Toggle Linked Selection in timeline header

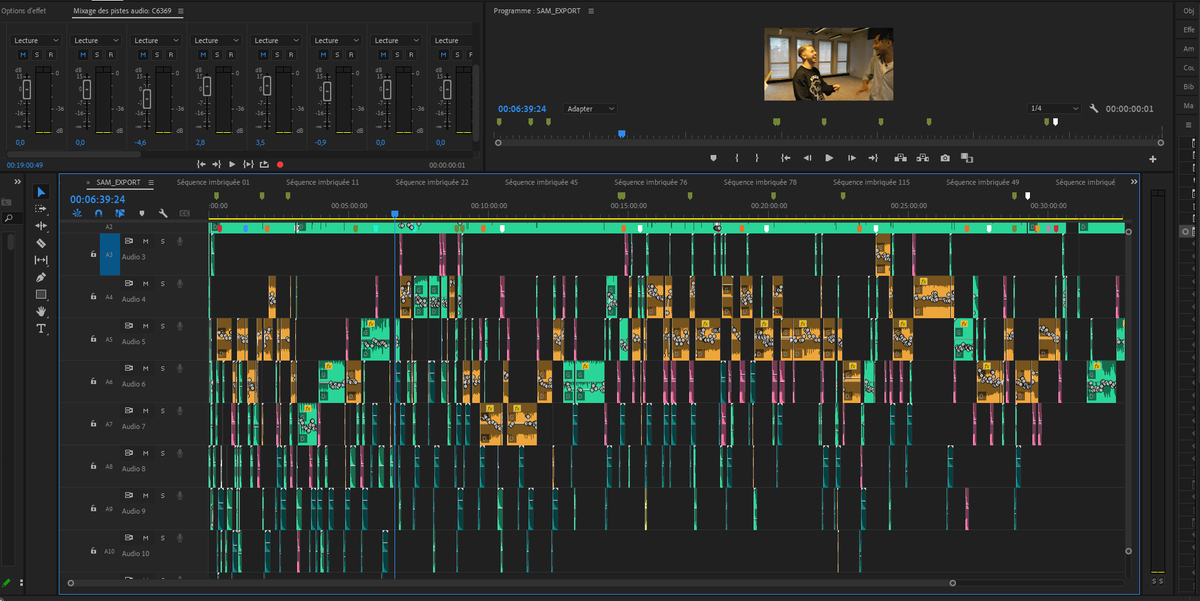click(119, 213)
